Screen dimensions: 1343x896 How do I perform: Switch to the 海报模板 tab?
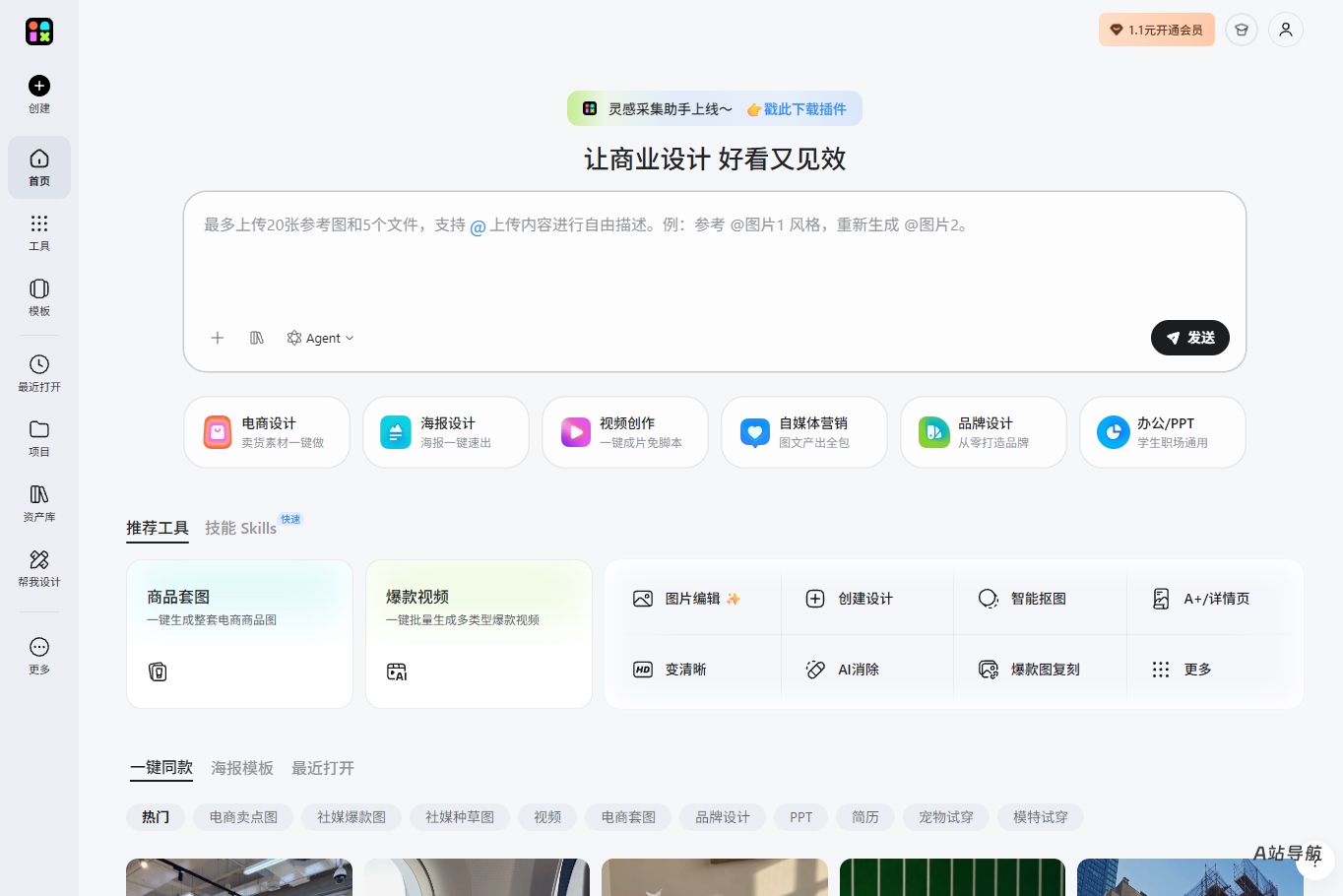click(242, 768)
